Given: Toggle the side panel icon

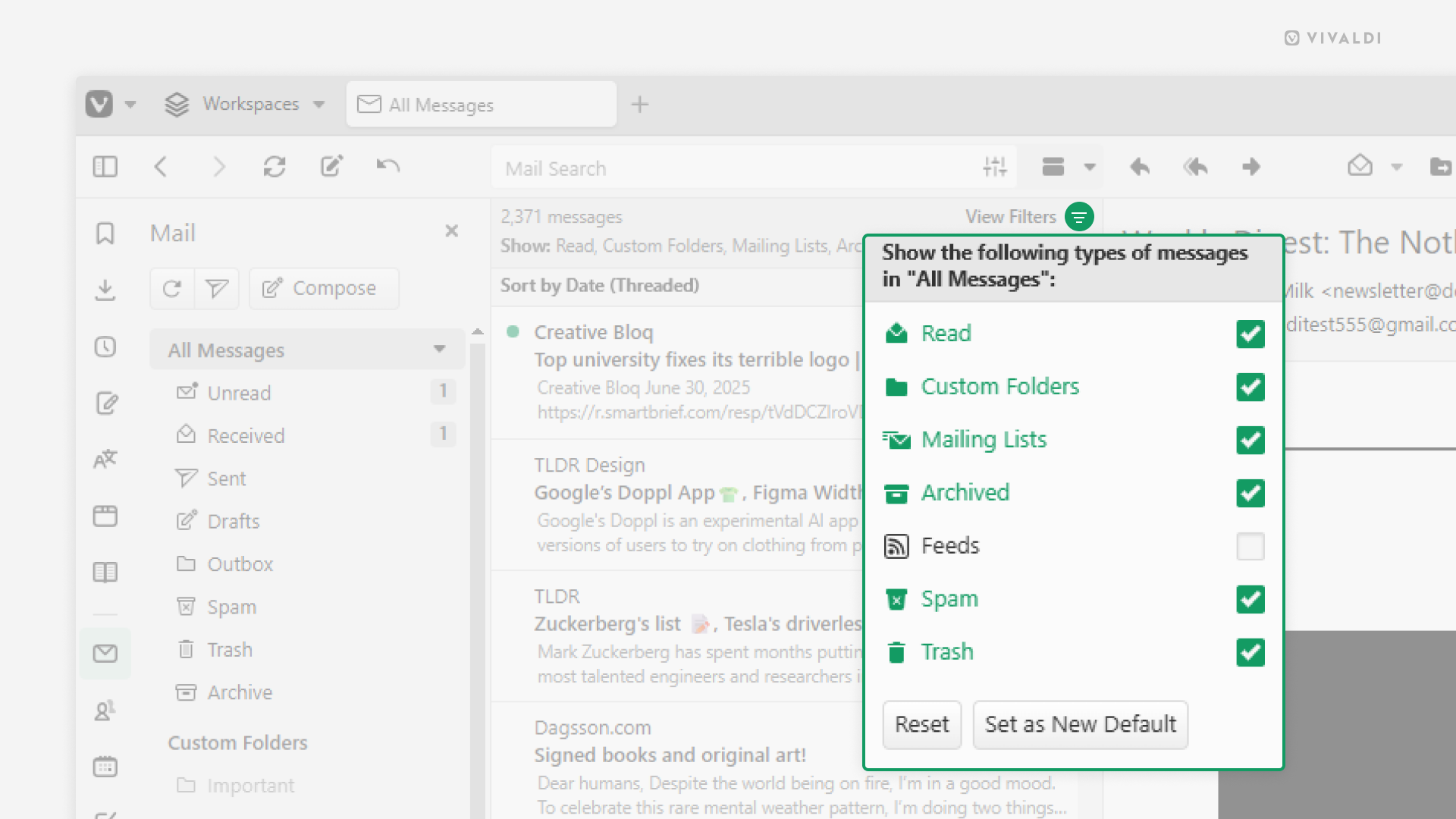Looking at the screenshot, I should [x=105, y=167].
